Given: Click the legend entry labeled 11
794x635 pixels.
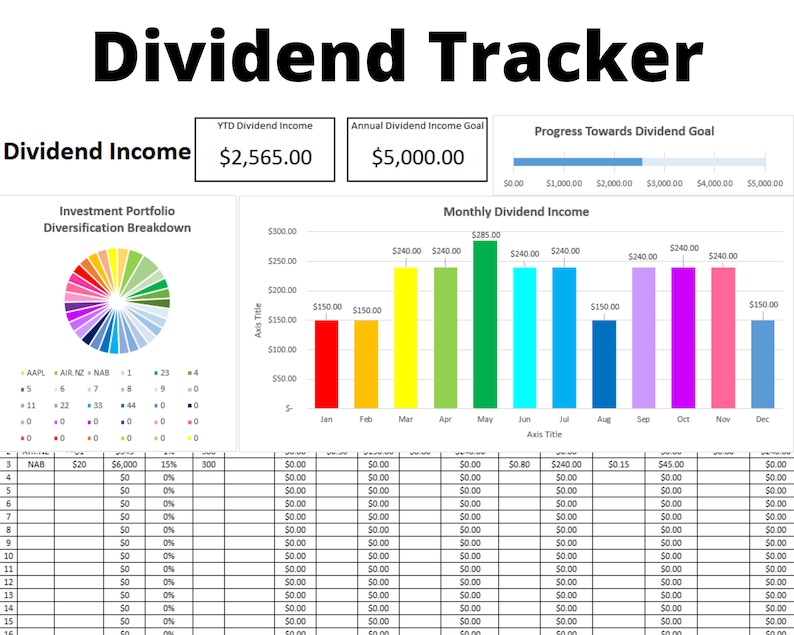Looking at the screenshot, I should point(28,405).
